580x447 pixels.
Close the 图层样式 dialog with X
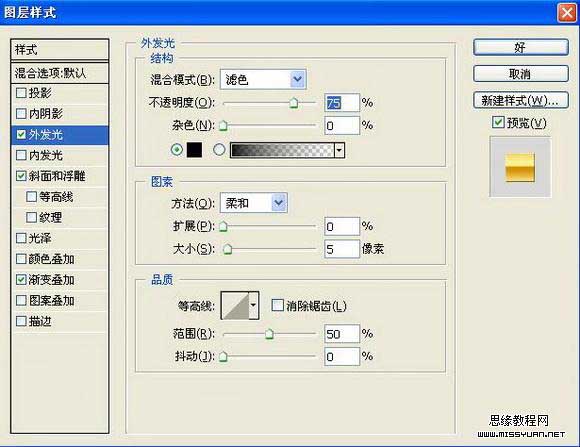(567, 13)
